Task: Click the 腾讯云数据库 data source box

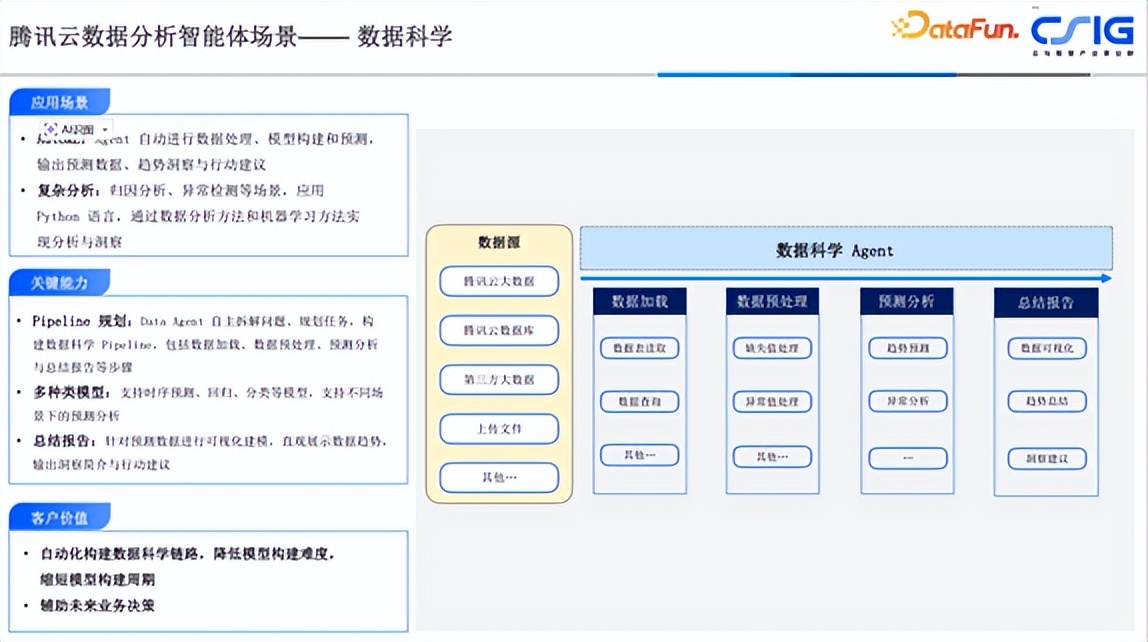Action: 499,330
